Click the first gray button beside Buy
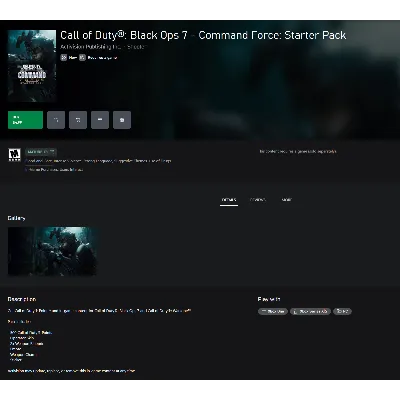The height and width of the screenshot is (400, 400). click(x=56, y=120)
